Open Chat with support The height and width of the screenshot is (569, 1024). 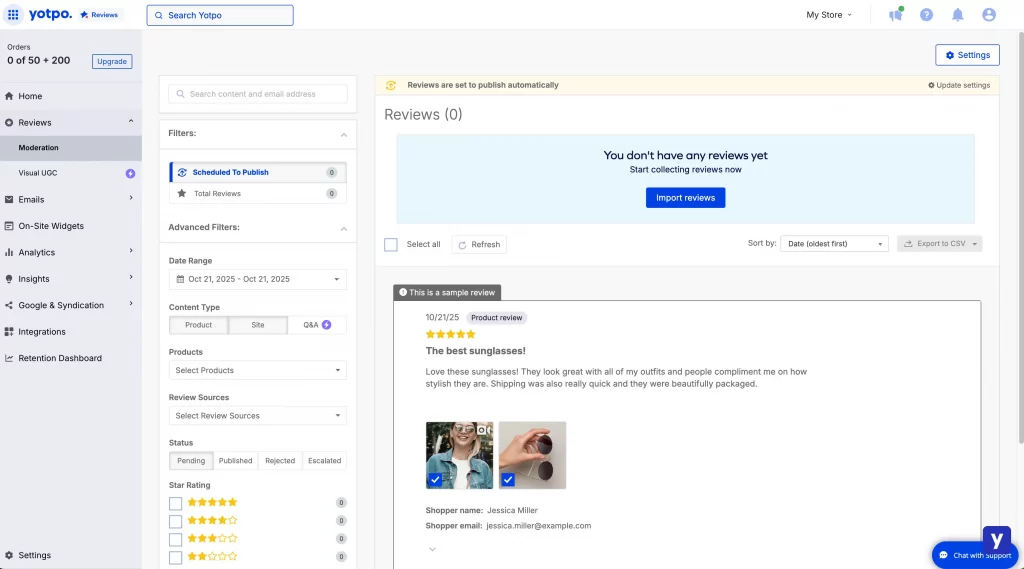pyautogui.click(x=974, y=555)
